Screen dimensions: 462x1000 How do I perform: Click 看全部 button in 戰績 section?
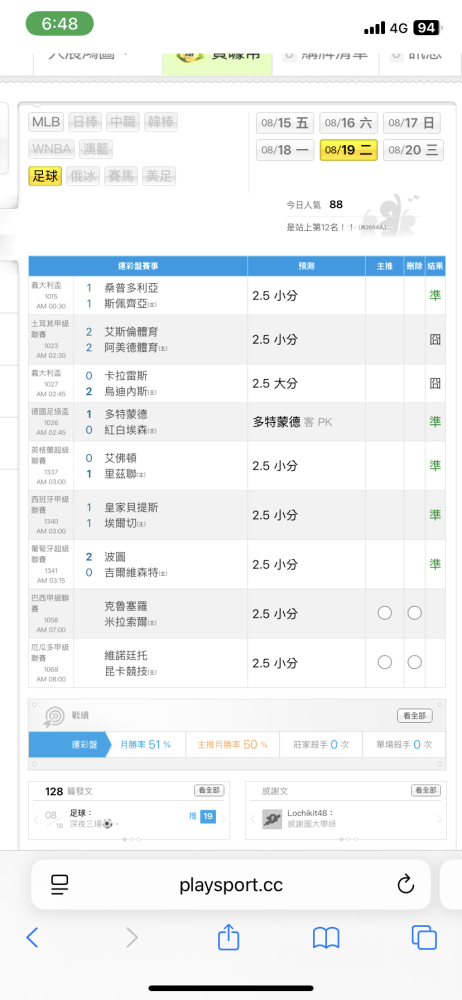click(415, 716)
